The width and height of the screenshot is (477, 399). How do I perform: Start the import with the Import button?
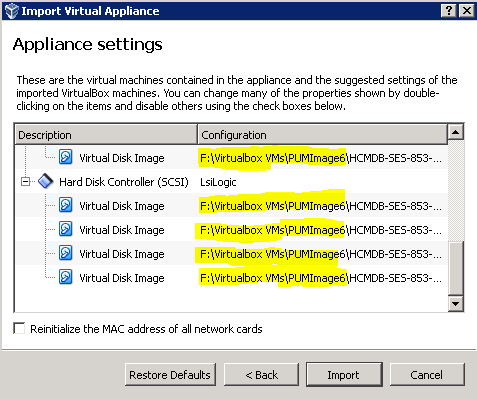(344, 375)
